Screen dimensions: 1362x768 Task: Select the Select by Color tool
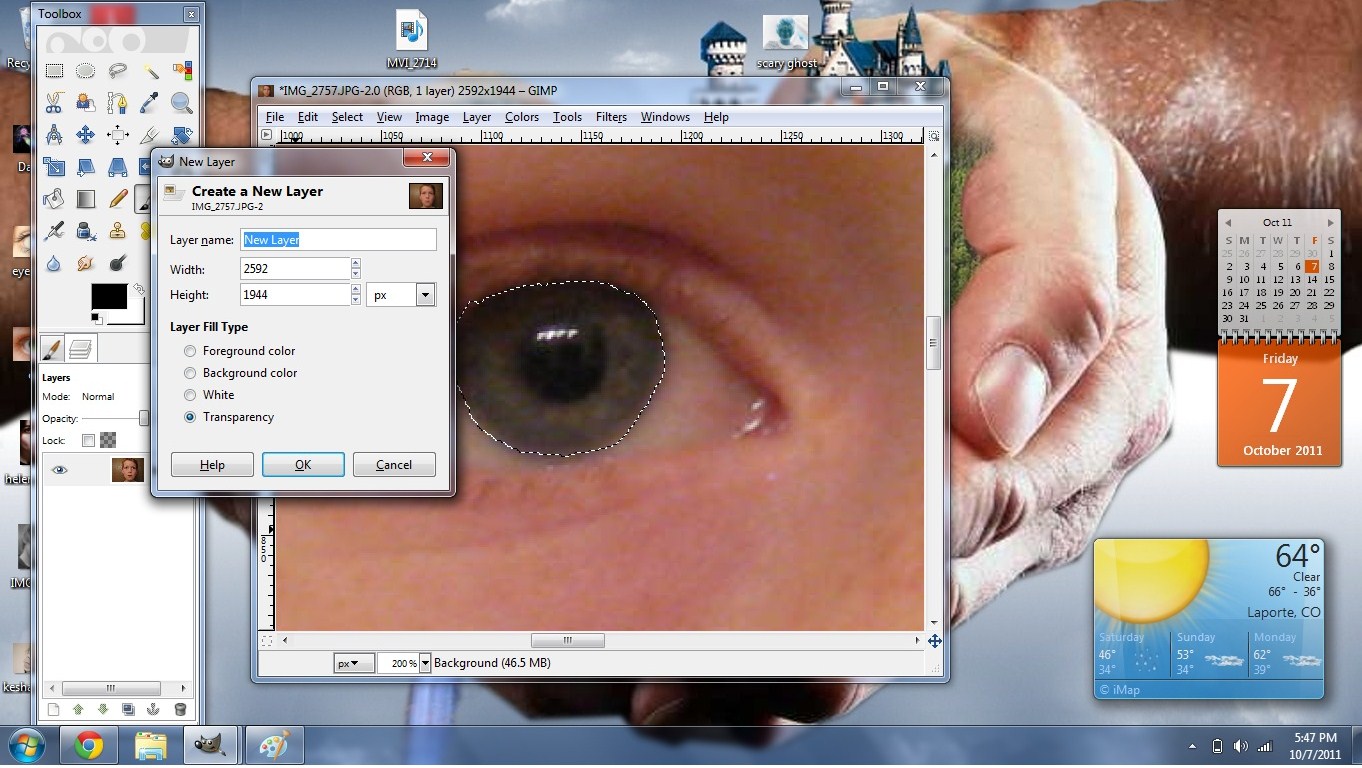click(182, 71)
